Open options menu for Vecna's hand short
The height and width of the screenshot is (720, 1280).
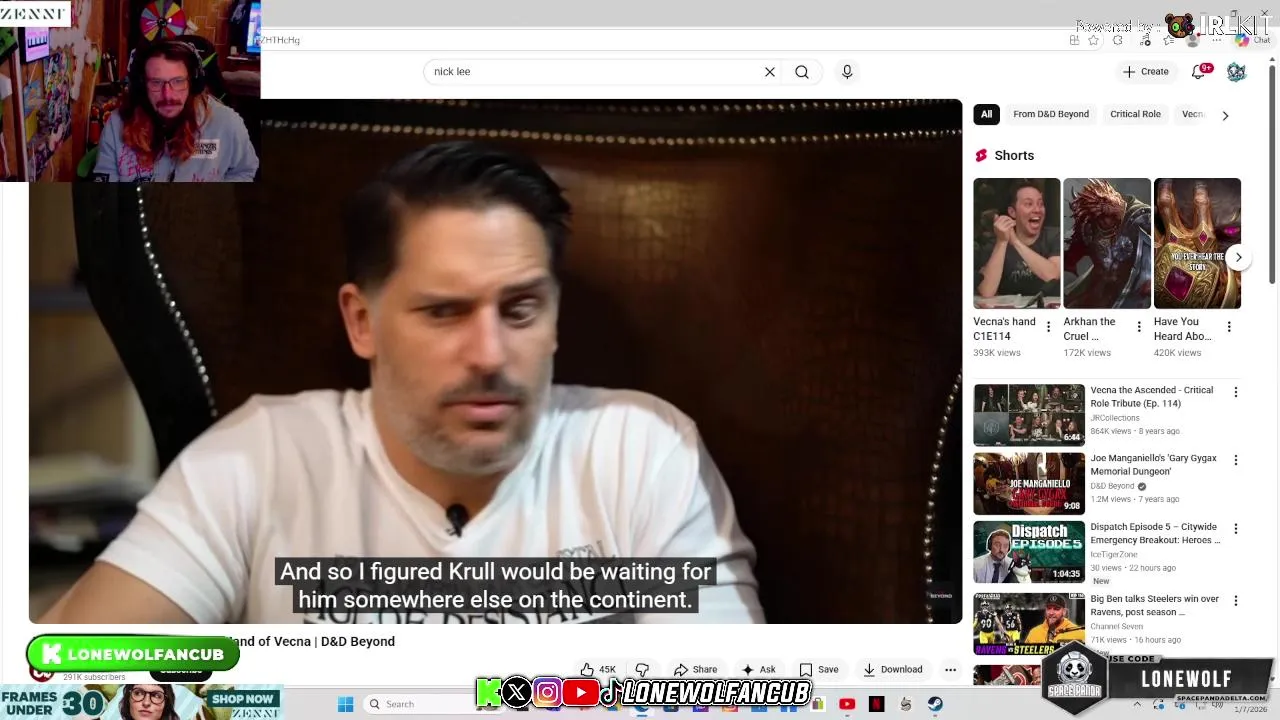[1048, 327]
